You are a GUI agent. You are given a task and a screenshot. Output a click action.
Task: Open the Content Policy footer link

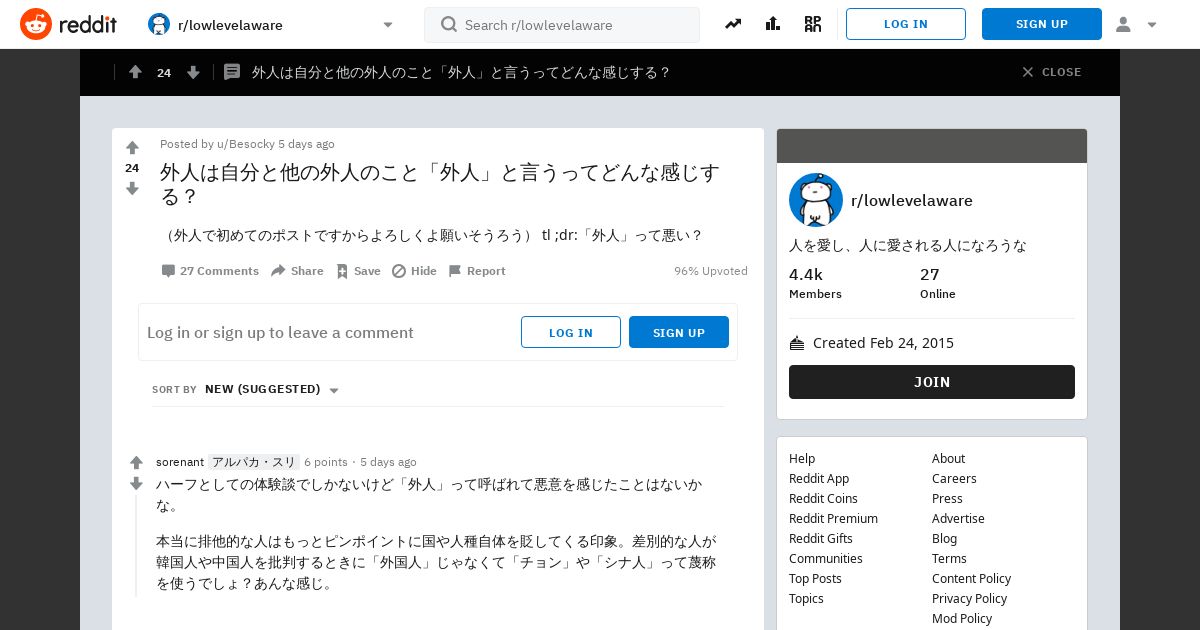pyautogui.click(x=971, y=578)
